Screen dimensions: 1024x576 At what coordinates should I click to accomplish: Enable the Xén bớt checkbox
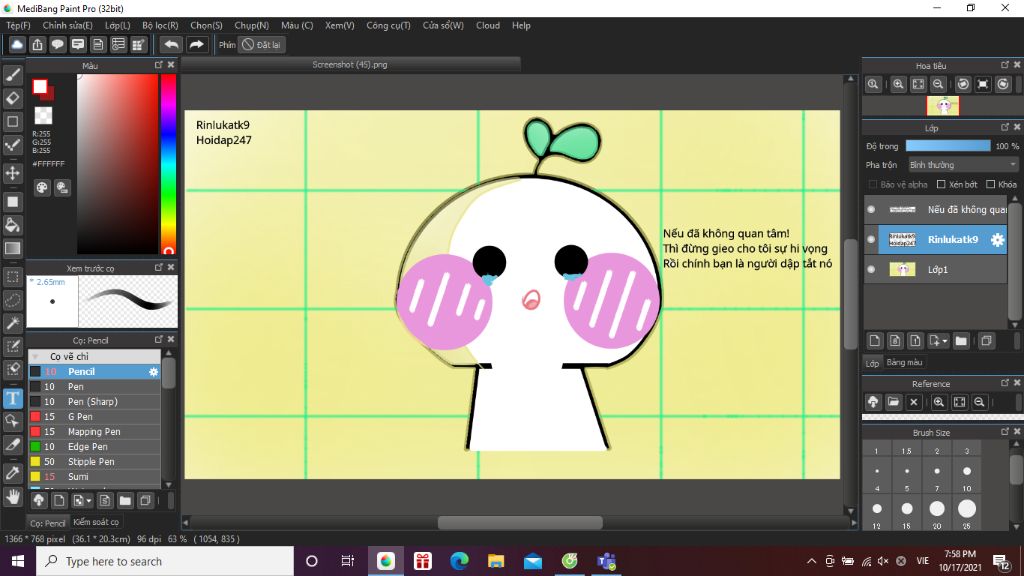point(940,185)
